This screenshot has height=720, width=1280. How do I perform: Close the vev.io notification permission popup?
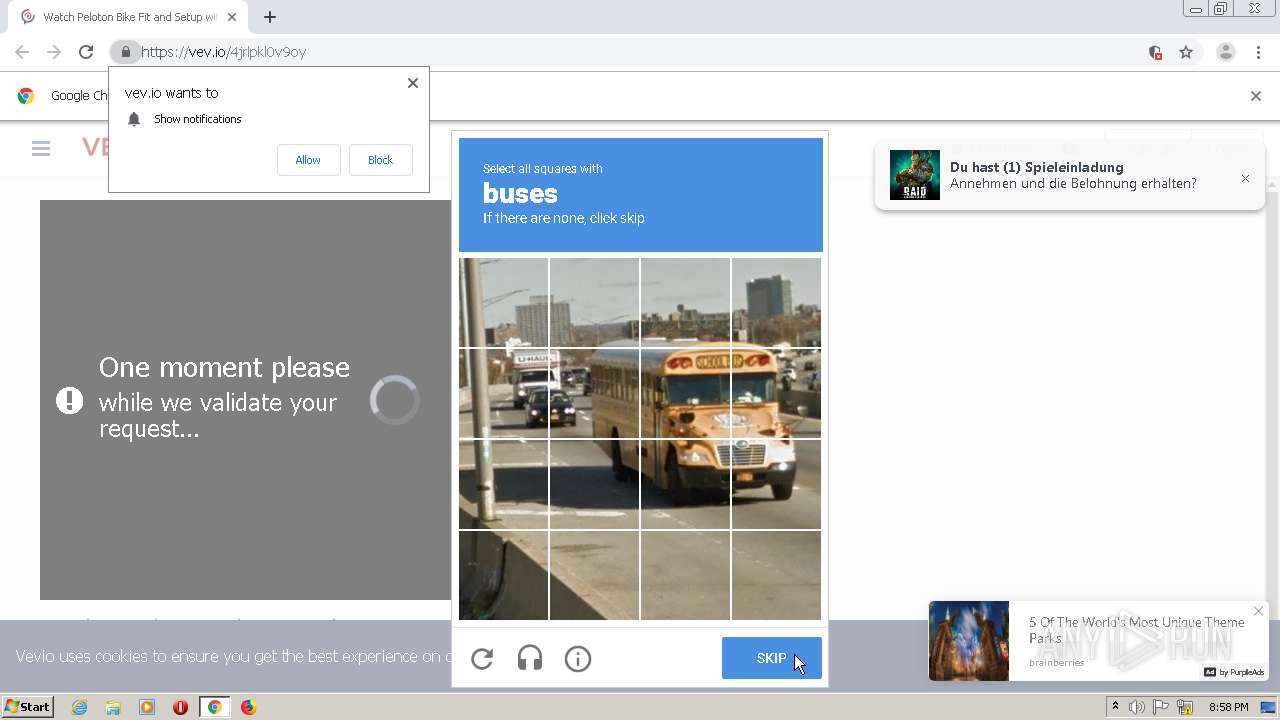[413, 83]
